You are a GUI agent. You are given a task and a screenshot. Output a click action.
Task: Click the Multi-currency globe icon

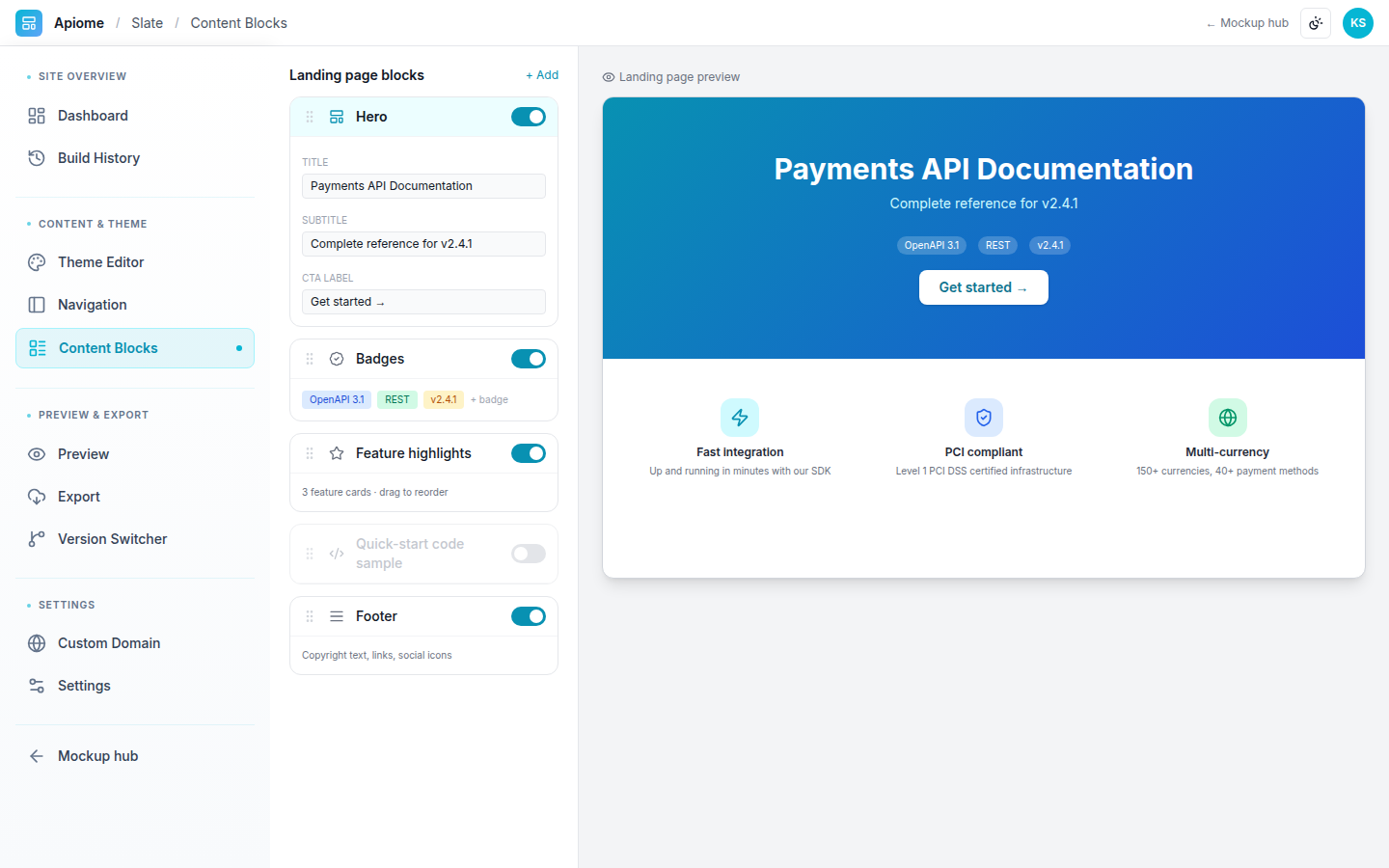click(x=1228, y=418)
